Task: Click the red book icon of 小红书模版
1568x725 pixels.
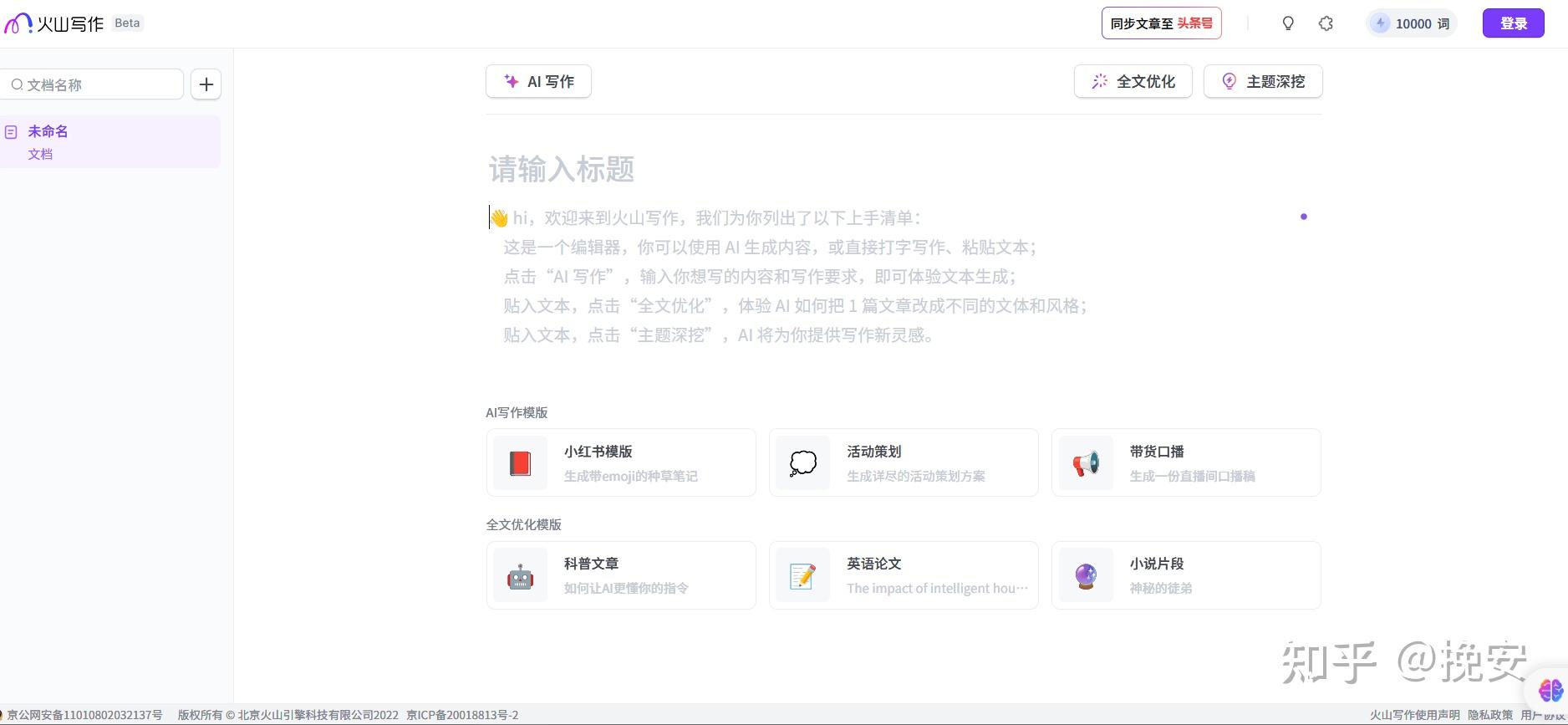Action: point(520,462)
